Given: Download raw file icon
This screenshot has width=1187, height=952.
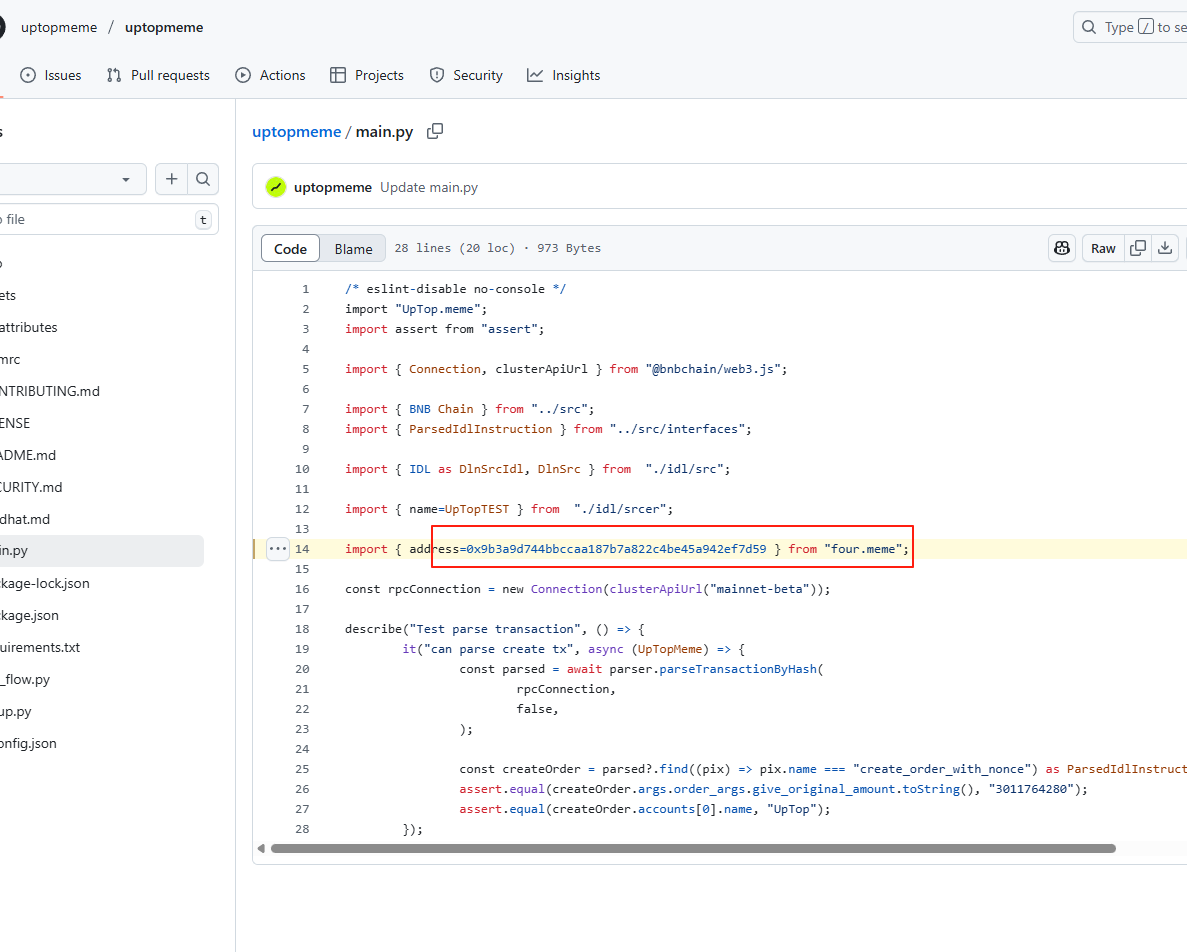Looking at the screenshot, I should click(1165, 248).
